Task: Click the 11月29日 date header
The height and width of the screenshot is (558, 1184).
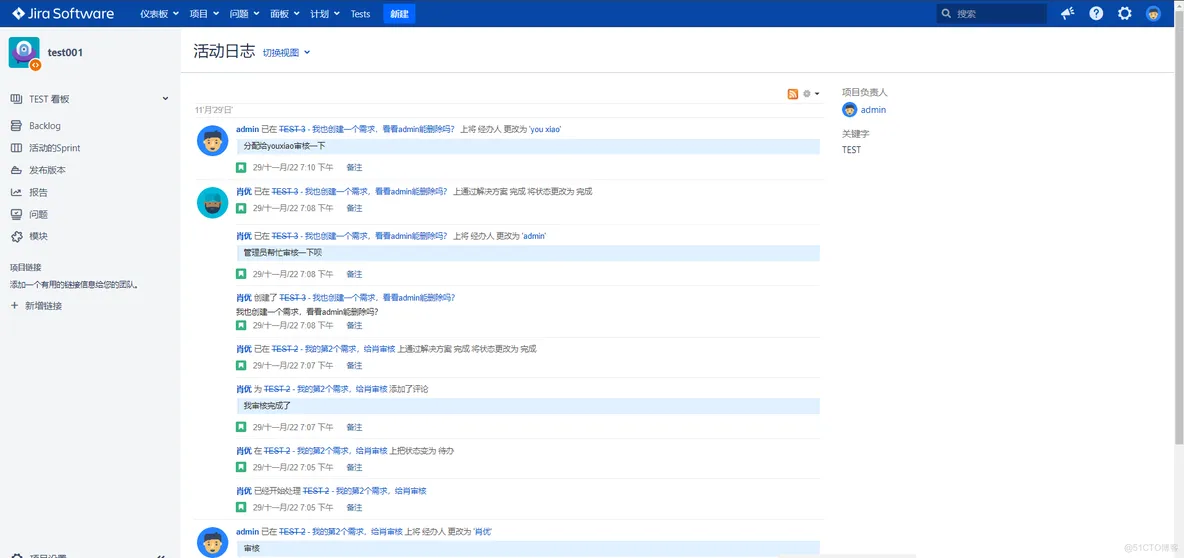Action: pos(214,110)
